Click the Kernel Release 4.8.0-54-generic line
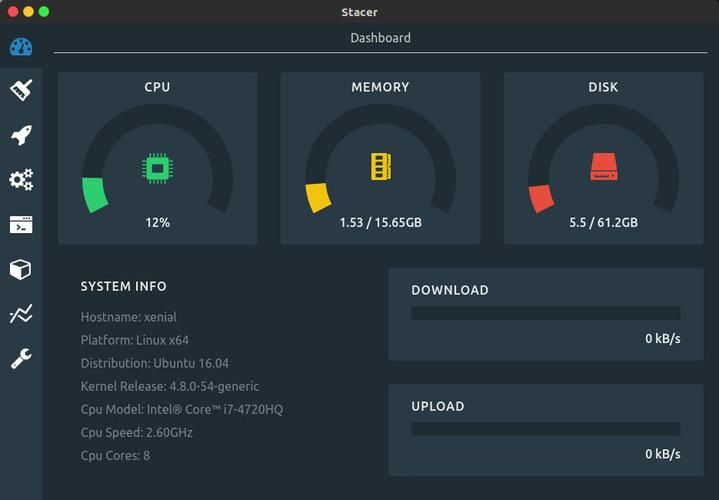The width and height of the screenshot is (719, 500). click(x=170, y=386)
